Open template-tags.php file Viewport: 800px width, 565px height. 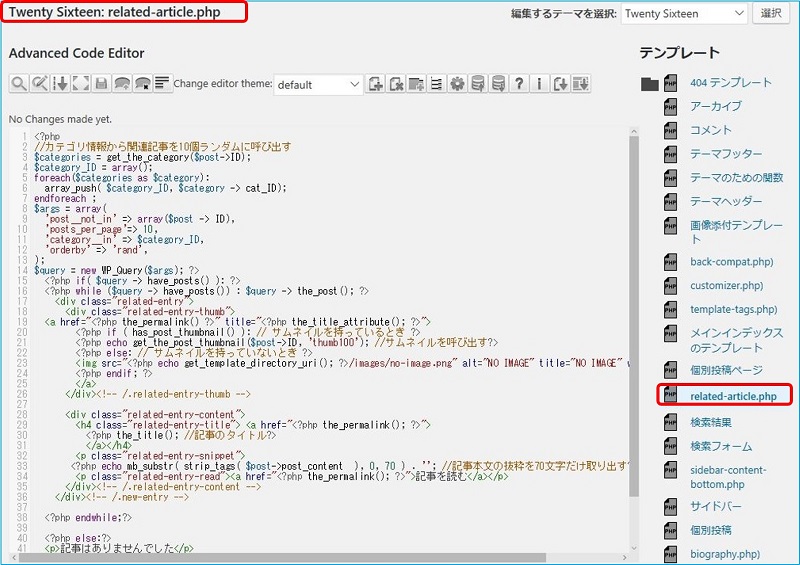(734, 309)
